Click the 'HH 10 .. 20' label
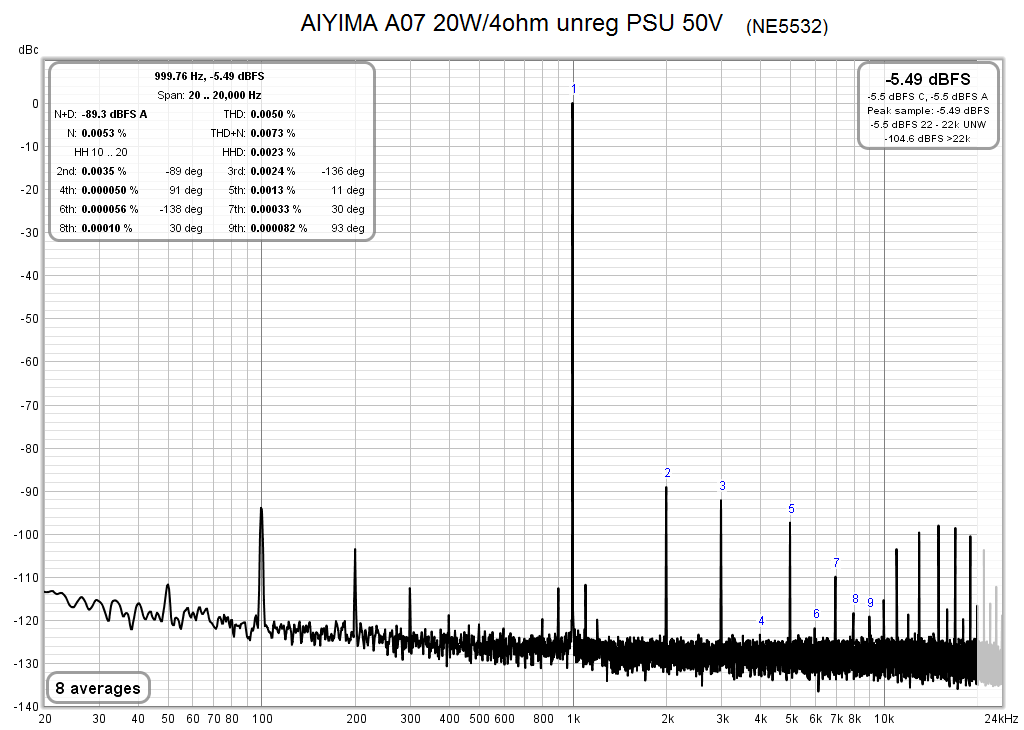This screenshot has width=1024, height=730. pyautogui.click(x=101, y=152)
